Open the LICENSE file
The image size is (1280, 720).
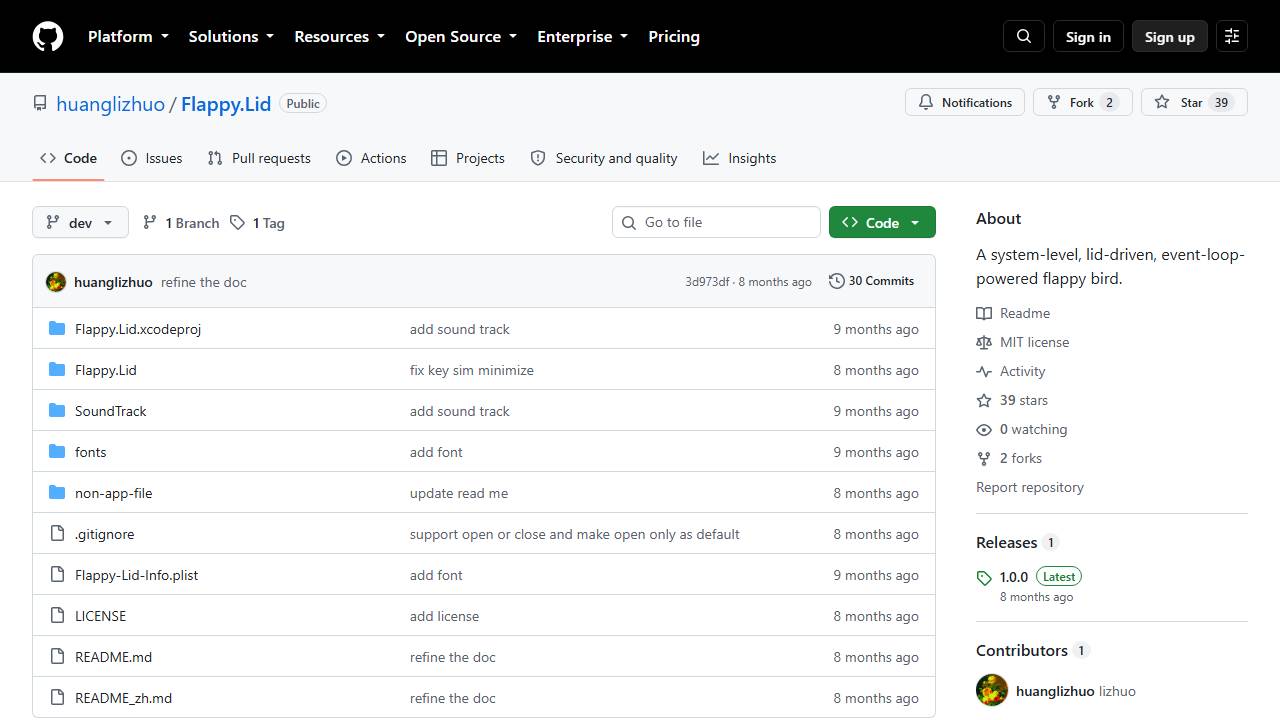pos(101,616)
